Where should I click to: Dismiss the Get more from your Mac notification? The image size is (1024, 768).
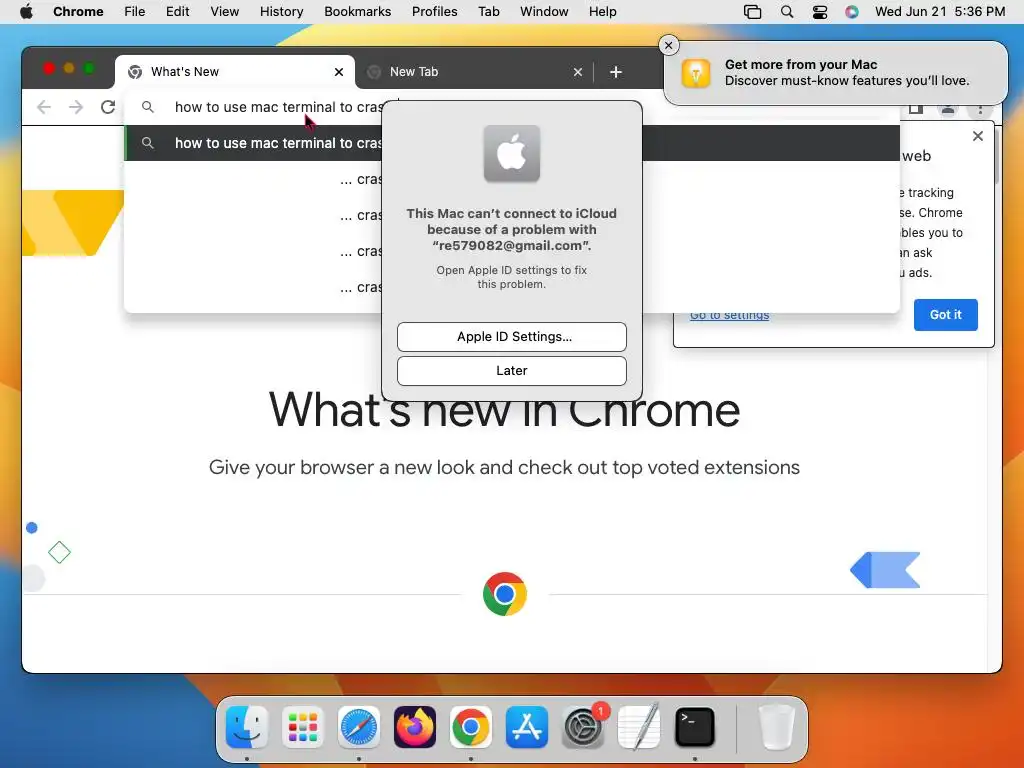point(668,45)
